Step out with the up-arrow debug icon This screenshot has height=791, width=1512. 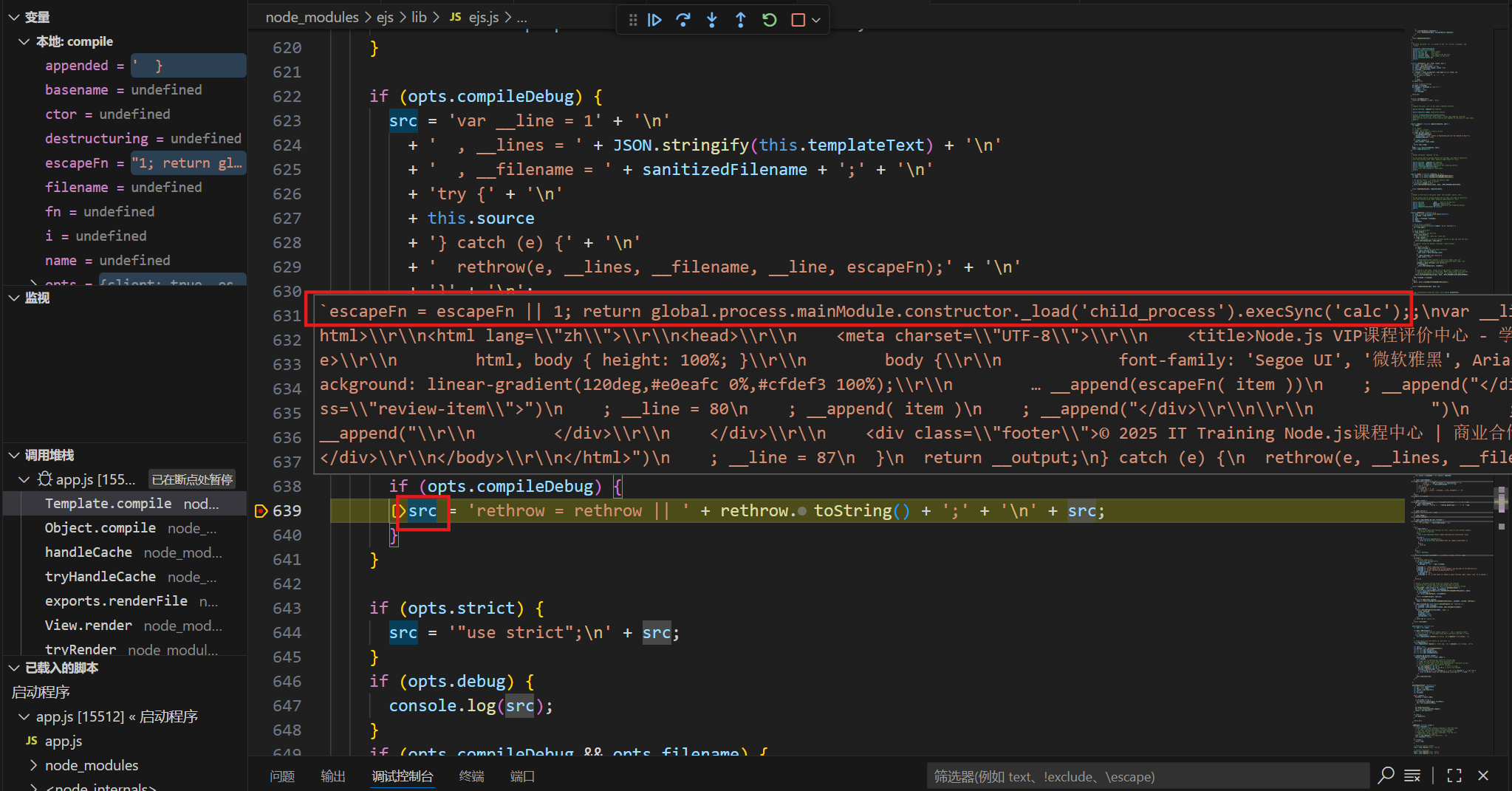click(741, 20)
